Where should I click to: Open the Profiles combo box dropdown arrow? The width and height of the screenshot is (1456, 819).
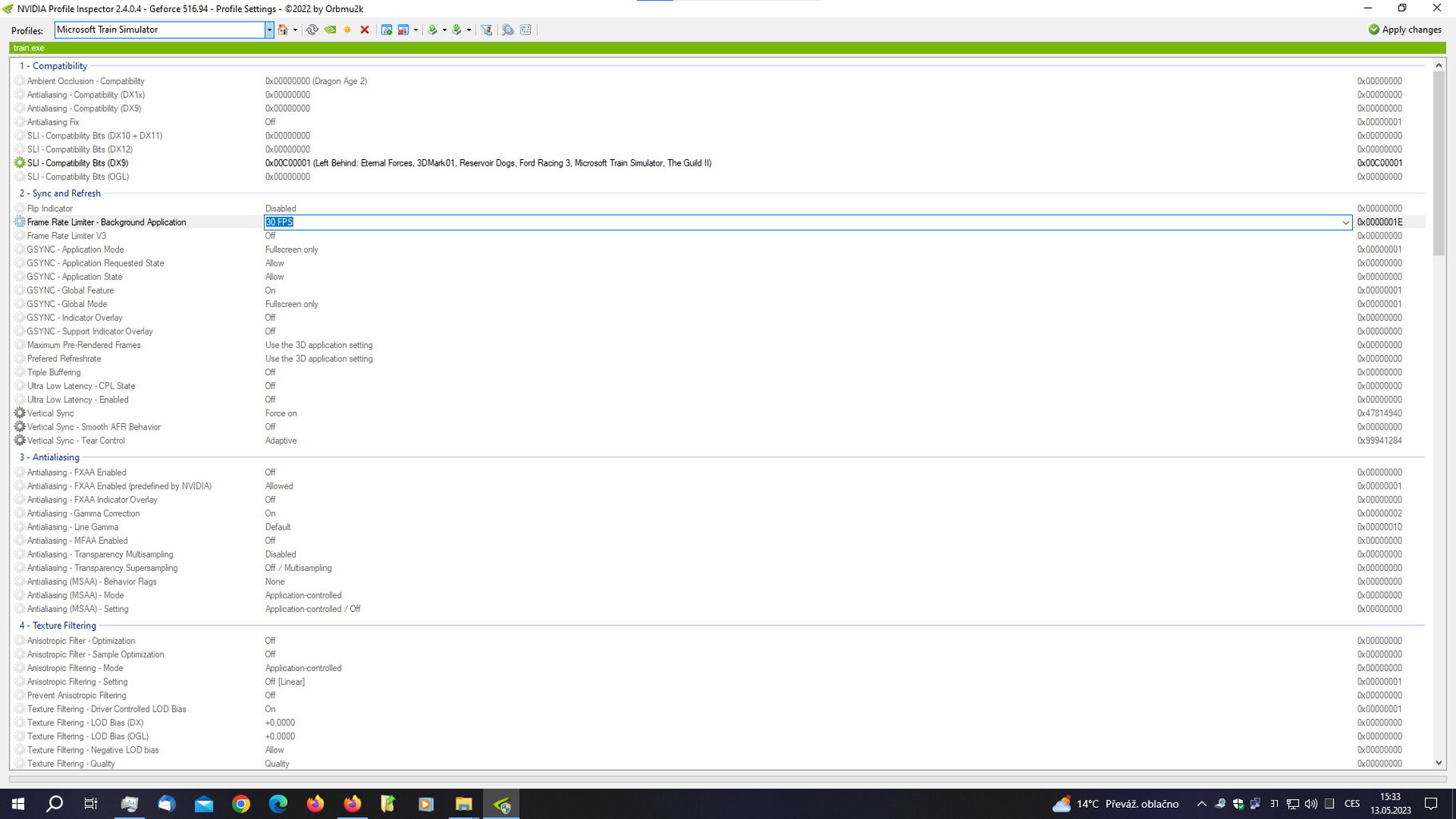click(x=269, y=30)
